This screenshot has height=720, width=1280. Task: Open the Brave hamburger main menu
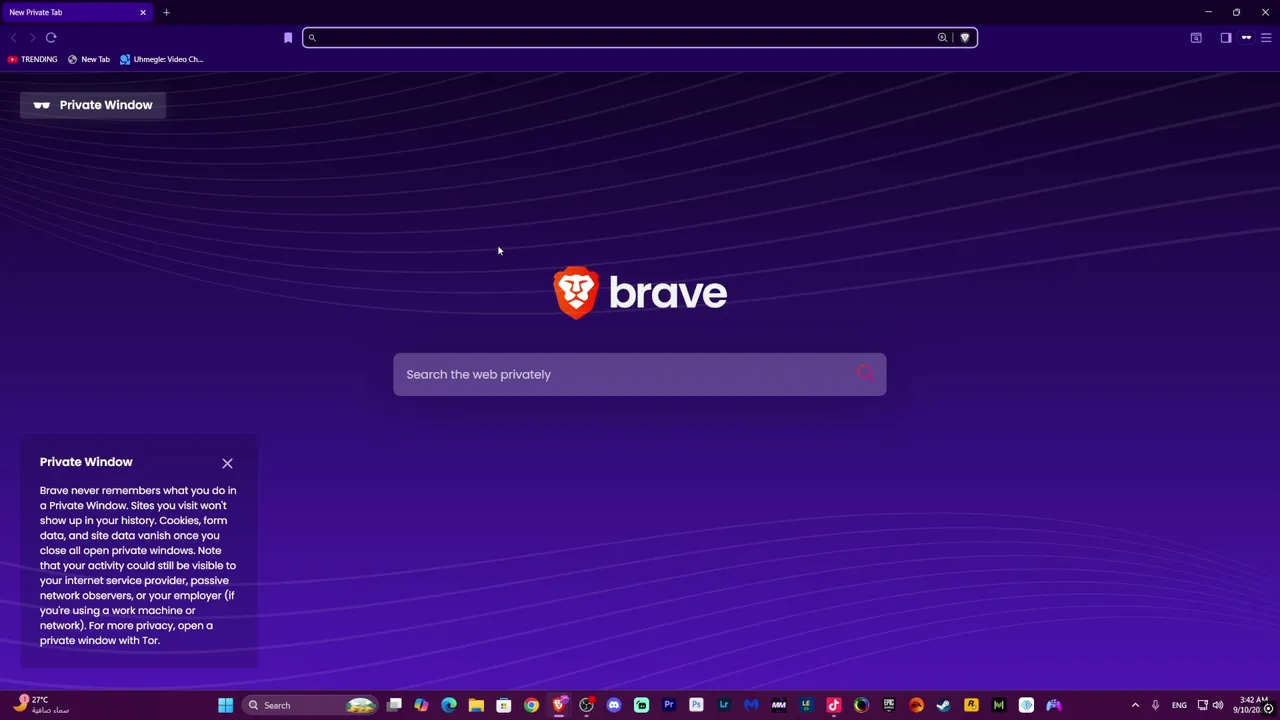(x=1266, y=38)
